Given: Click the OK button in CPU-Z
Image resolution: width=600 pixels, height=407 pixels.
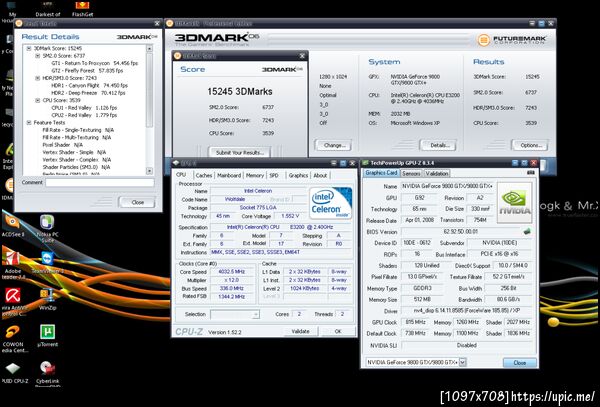Looking at the screenshot, I should 338,331.
